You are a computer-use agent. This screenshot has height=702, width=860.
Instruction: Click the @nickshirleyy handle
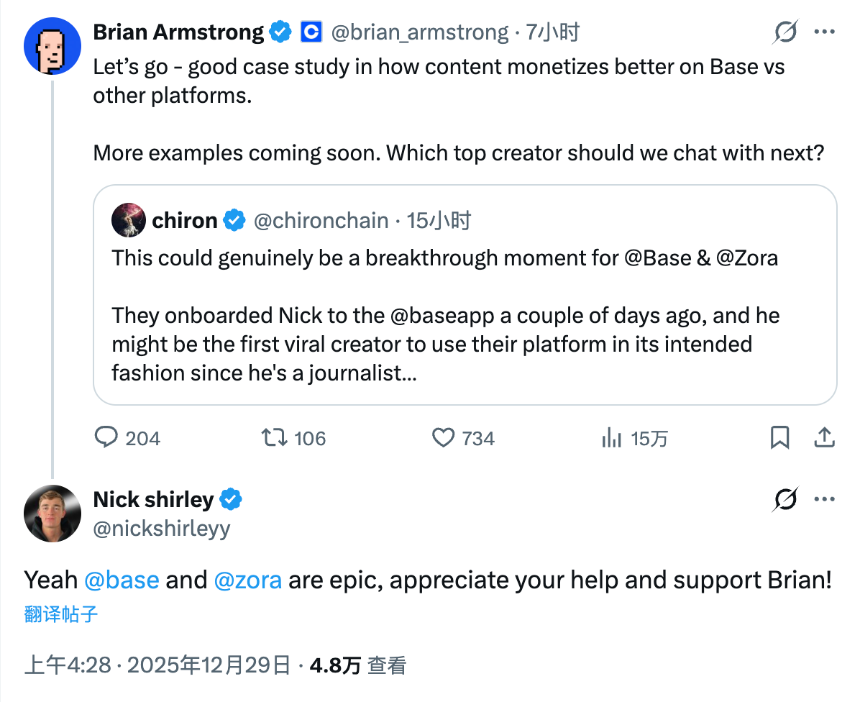click(x=161, y=527)
